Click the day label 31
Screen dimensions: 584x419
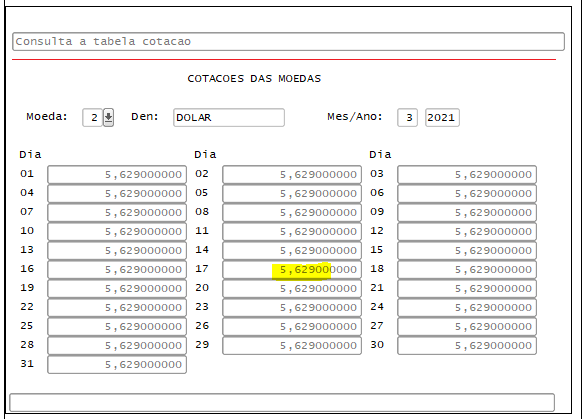tap(27, 364)
